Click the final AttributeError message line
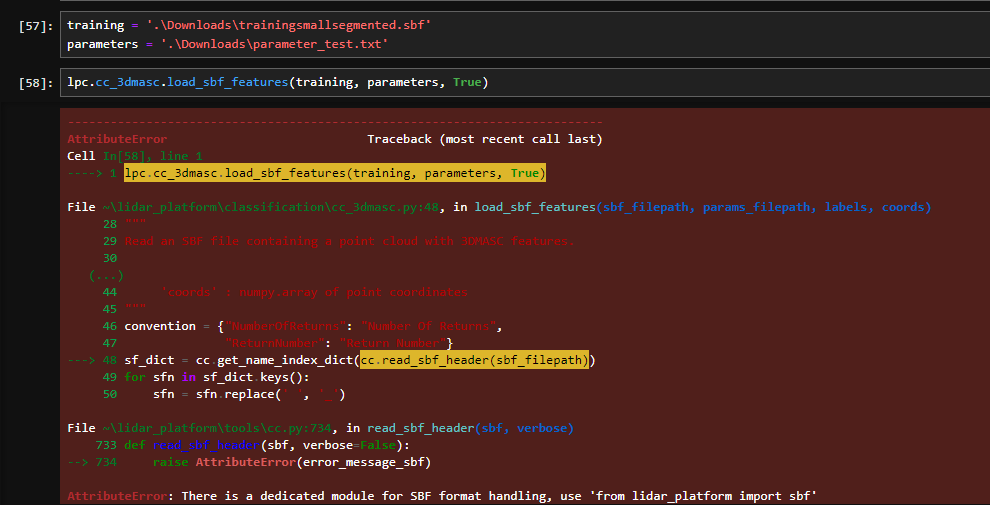The image size is (990, 505). (x=442, y=496)
